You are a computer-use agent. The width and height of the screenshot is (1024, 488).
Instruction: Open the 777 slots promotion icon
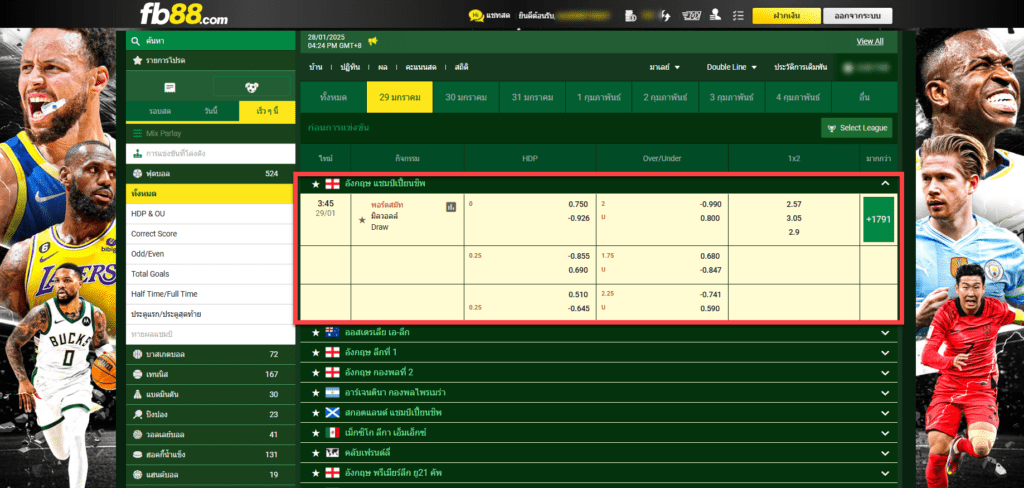pos(691,16)
